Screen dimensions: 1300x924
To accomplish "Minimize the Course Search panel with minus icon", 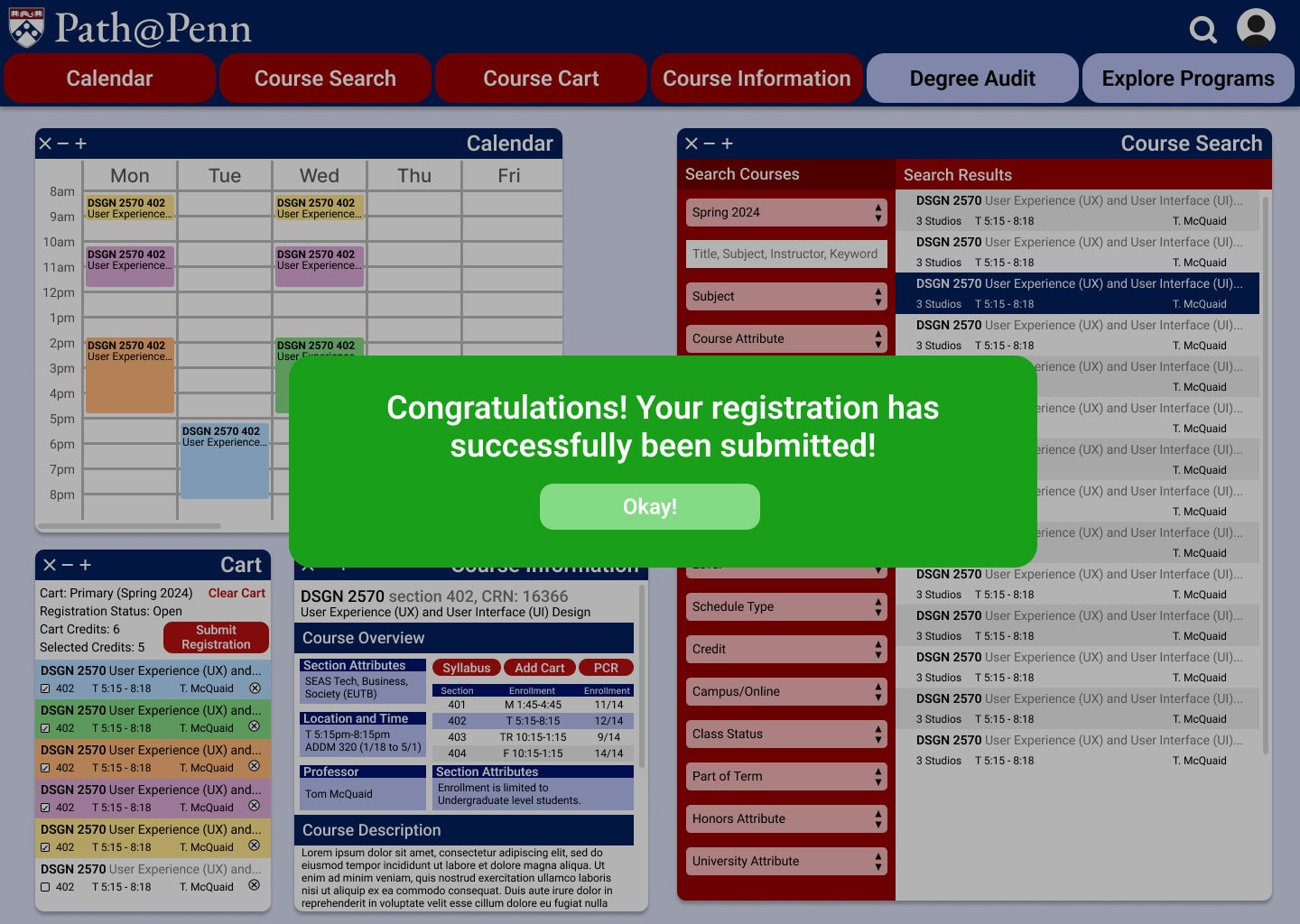I will tap(710, 143).
